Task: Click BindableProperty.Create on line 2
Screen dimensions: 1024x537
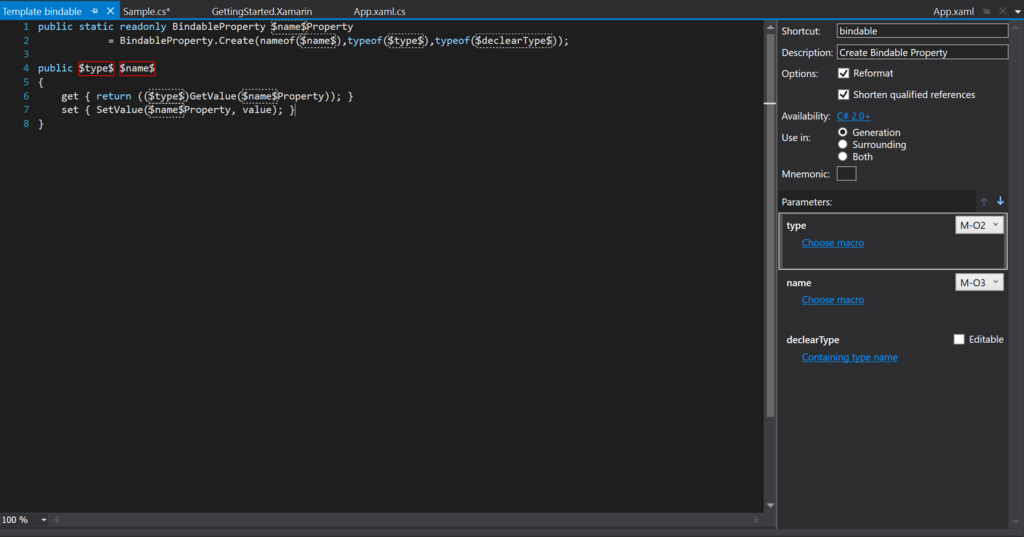Action: pyautogui.click(x=186, y=41)
